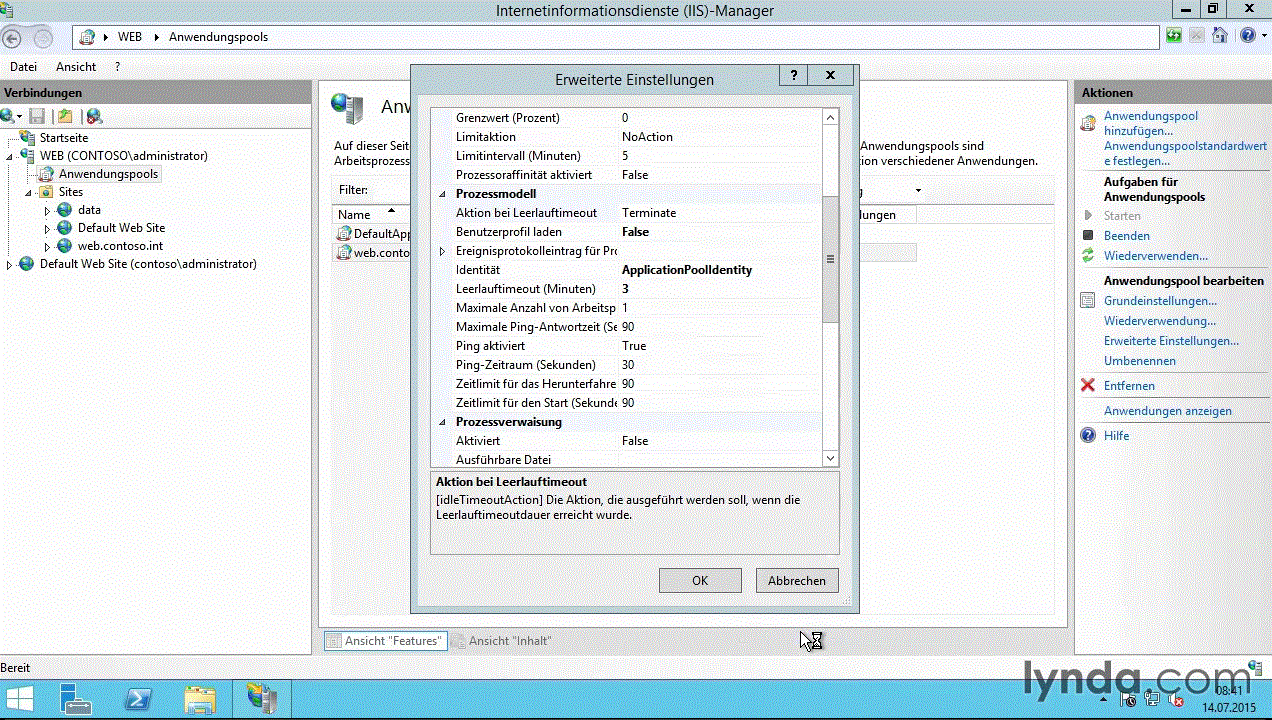
Task: Click the red X icon beside Entfernen
Action: point(1088,386)
